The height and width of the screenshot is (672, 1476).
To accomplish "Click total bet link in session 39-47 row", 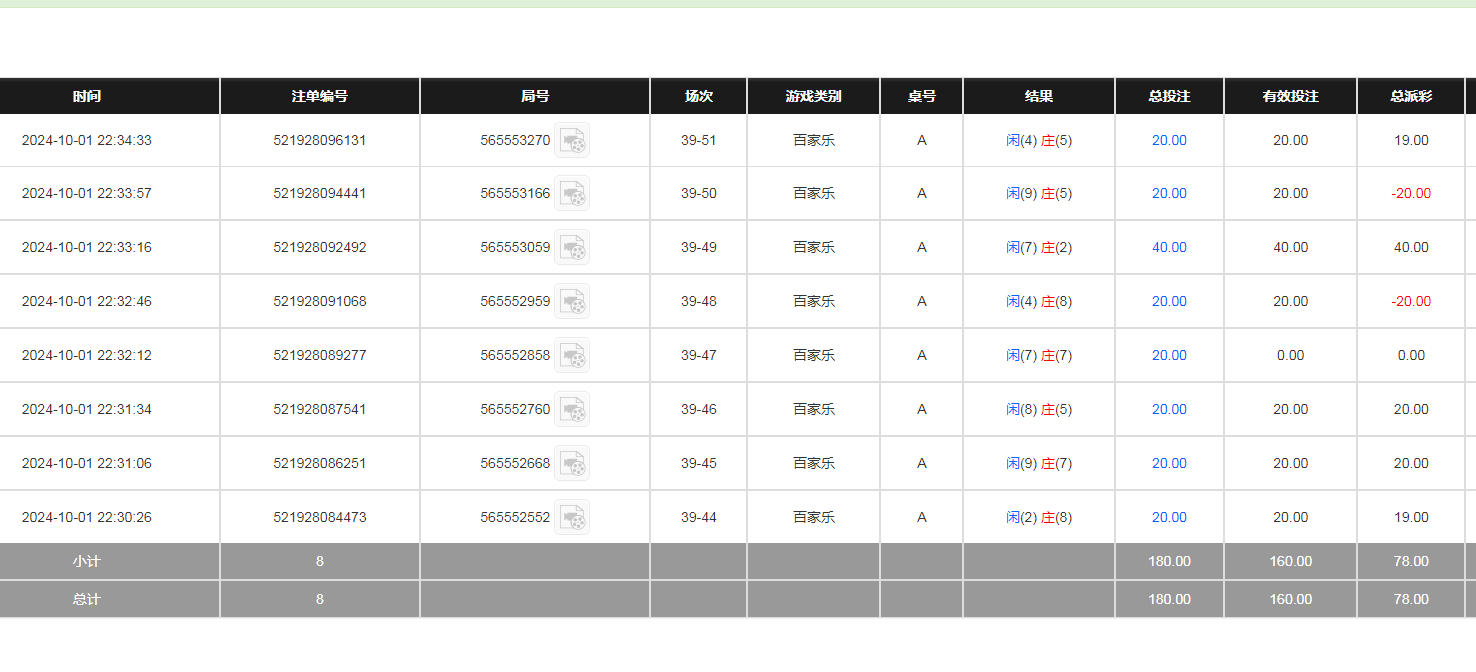I will pyautogui.click(x=1169, y=356).
